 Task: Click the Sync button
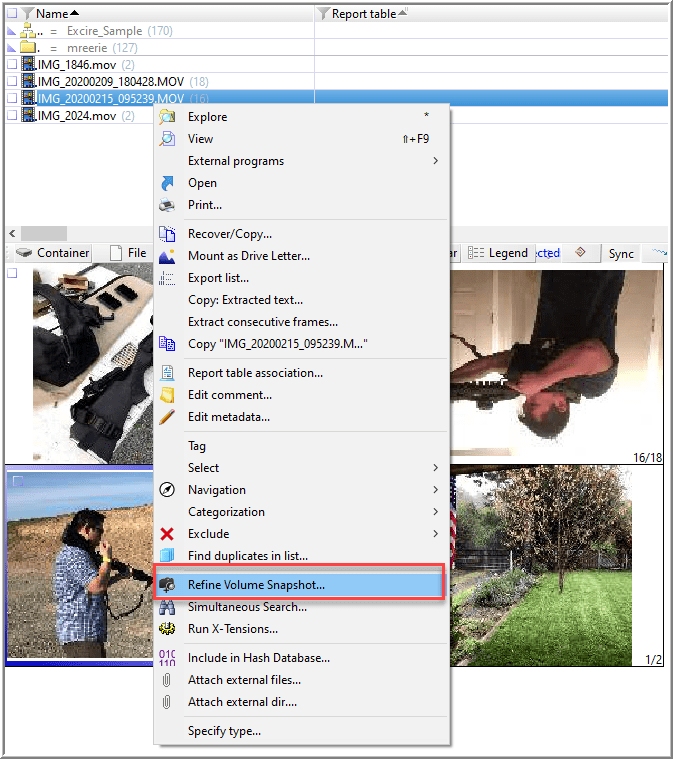pos(621,253)
